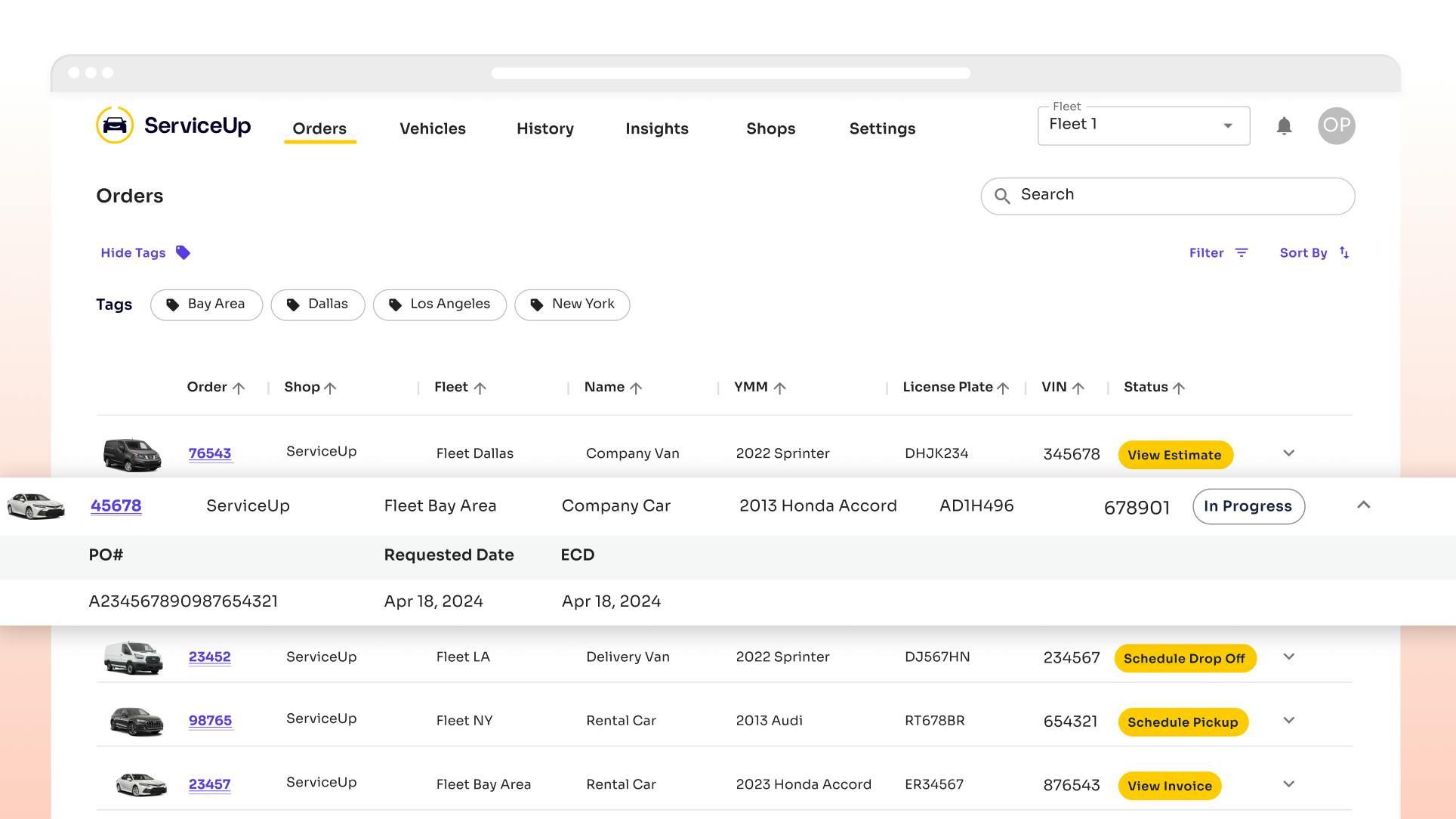Screen dimensions: 1456x819
Task: Open the Insights tab
Action: click(x=656, y=128)
